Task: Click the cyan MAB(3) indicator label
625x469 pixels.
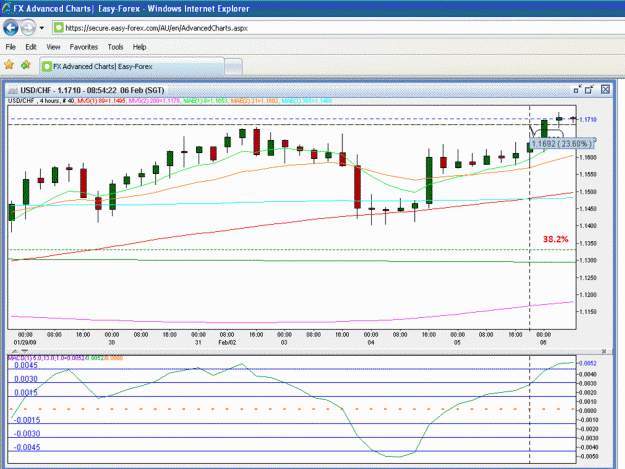Action: point(307,101)
